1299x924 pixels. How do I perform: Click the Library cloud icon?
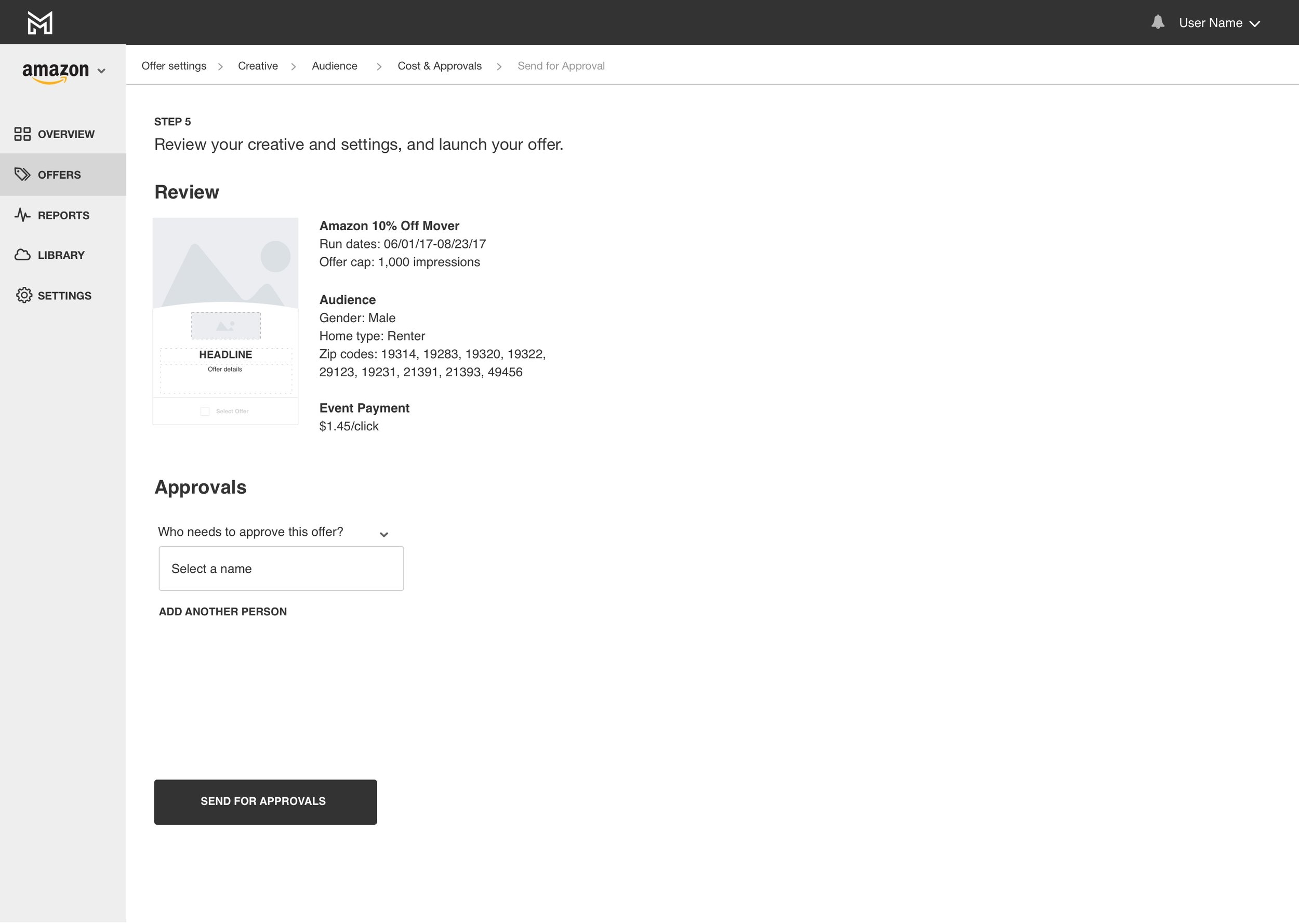22,255
